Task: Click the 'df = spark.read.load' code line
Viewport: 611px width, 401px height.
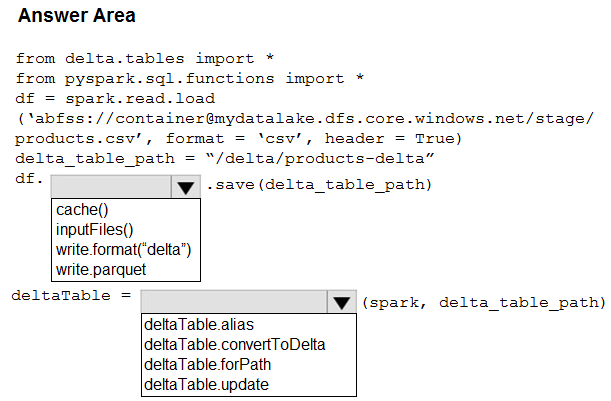Action: coord(115,98)
